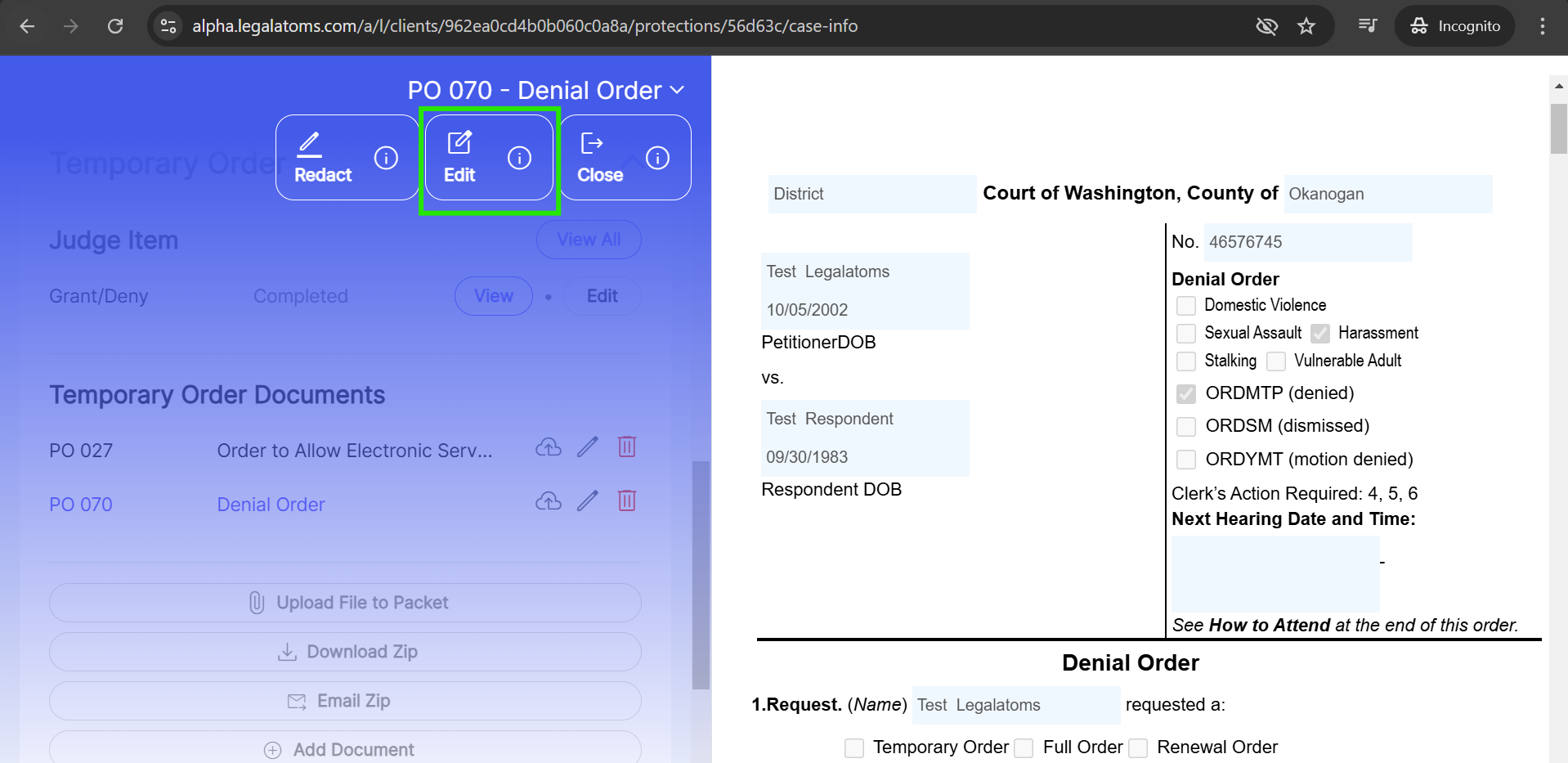
Task: Reload the page
Action: click(x=115, y=26)
